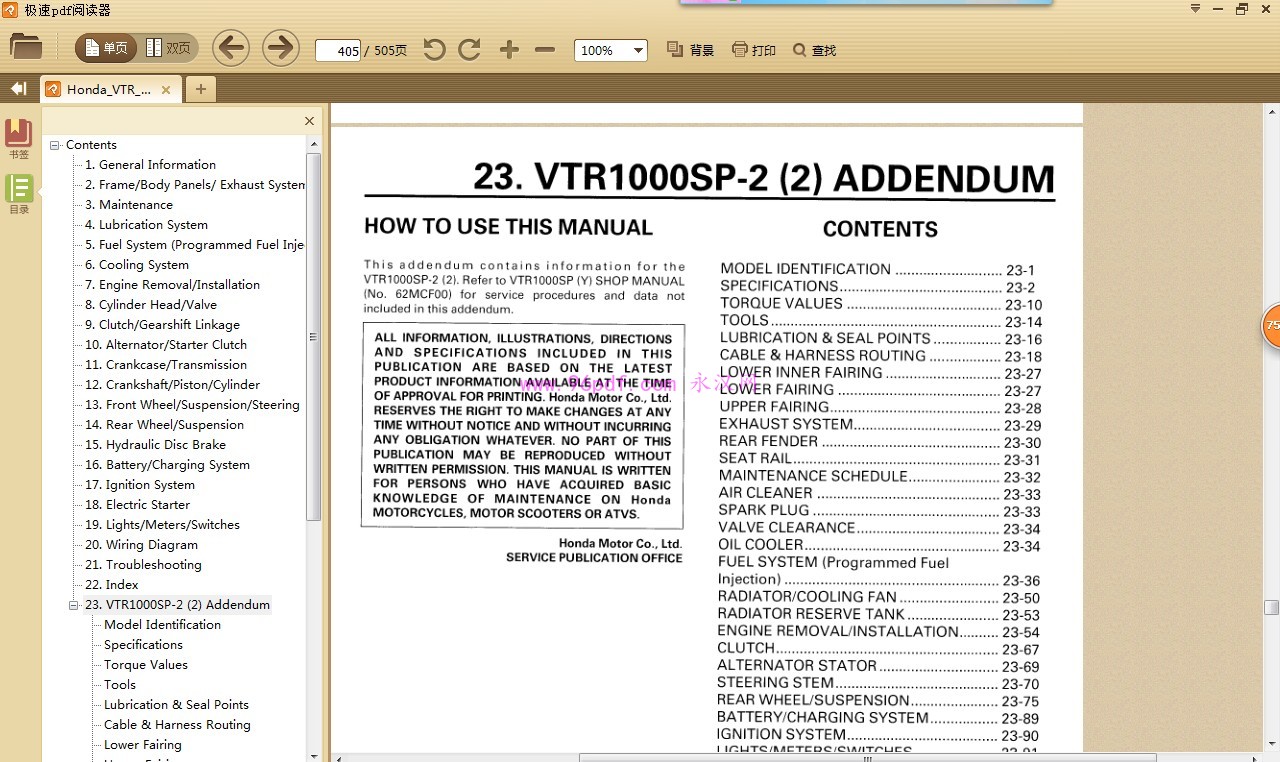This screenshot has width=1280, height=762.
Task: Select 23. VTR1000SP-2 (2) Addendum entry
Action: 177,605
